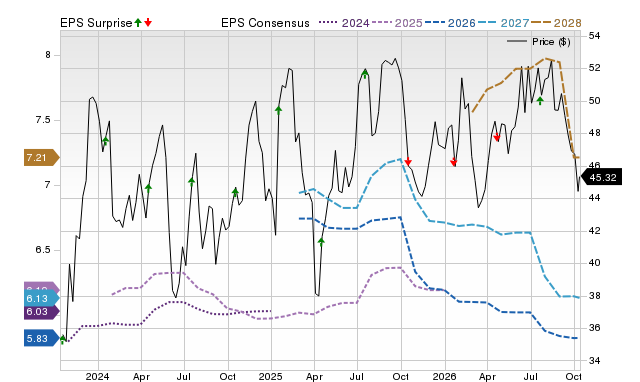Screen dimensions: 640x382
Task: Click the EPS Surprise legend label
Action: (x=96, y=23)
